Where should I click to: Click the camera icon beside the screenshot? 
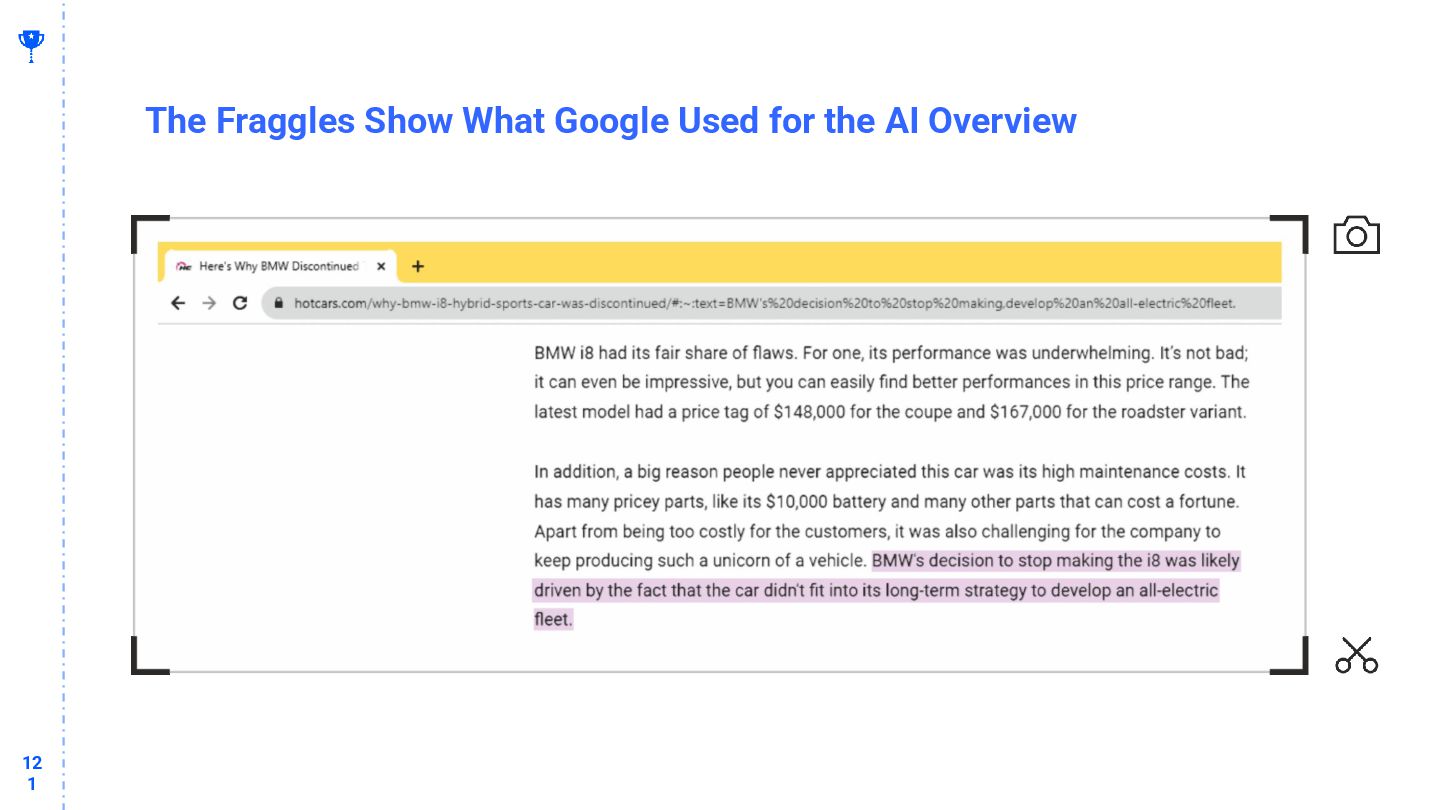point(1356,235)
